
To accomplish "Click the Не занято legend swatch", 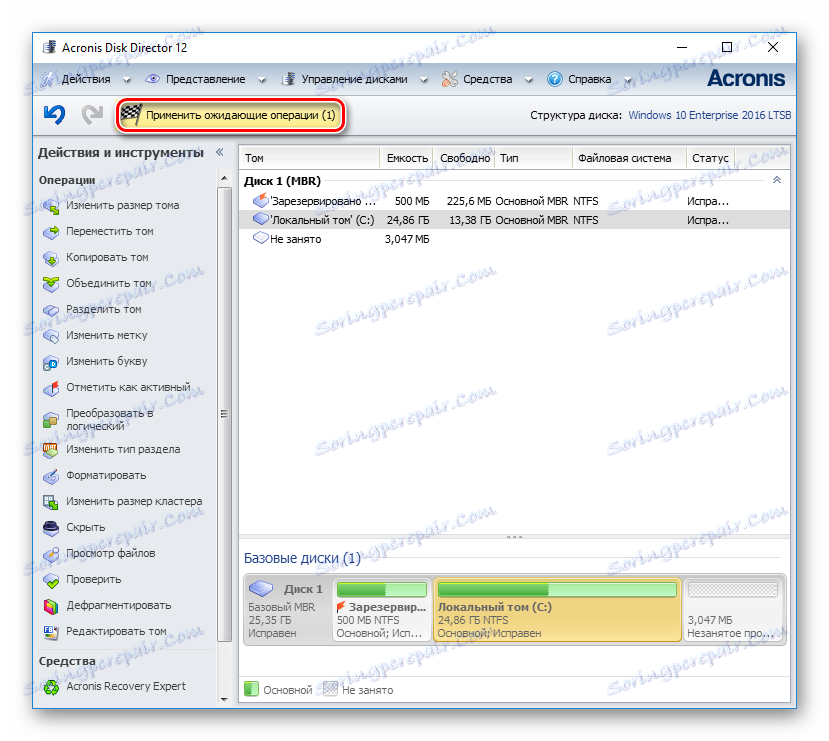I will [330, 690].
